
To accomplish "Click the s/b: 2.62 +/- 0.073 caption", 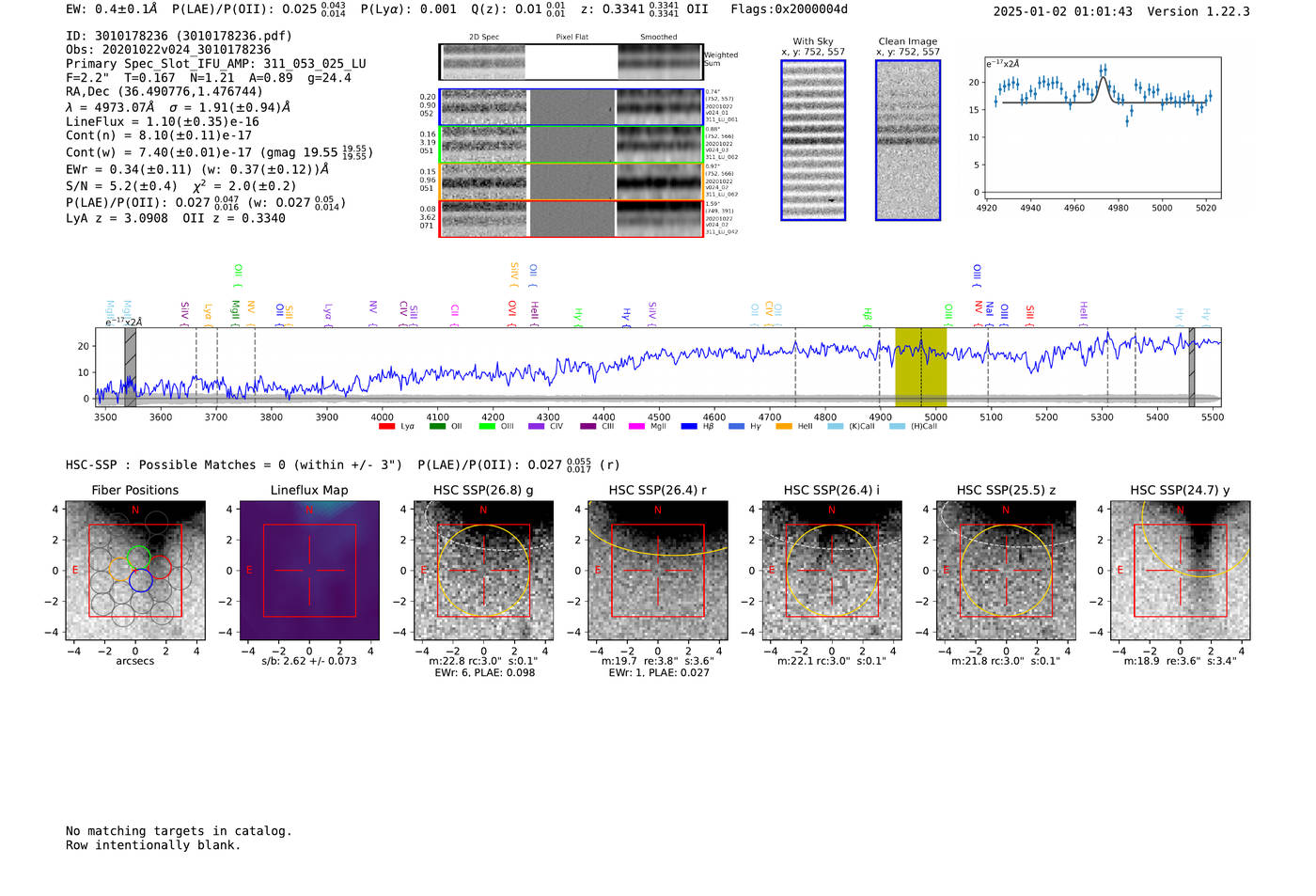I will click(309, 661).
